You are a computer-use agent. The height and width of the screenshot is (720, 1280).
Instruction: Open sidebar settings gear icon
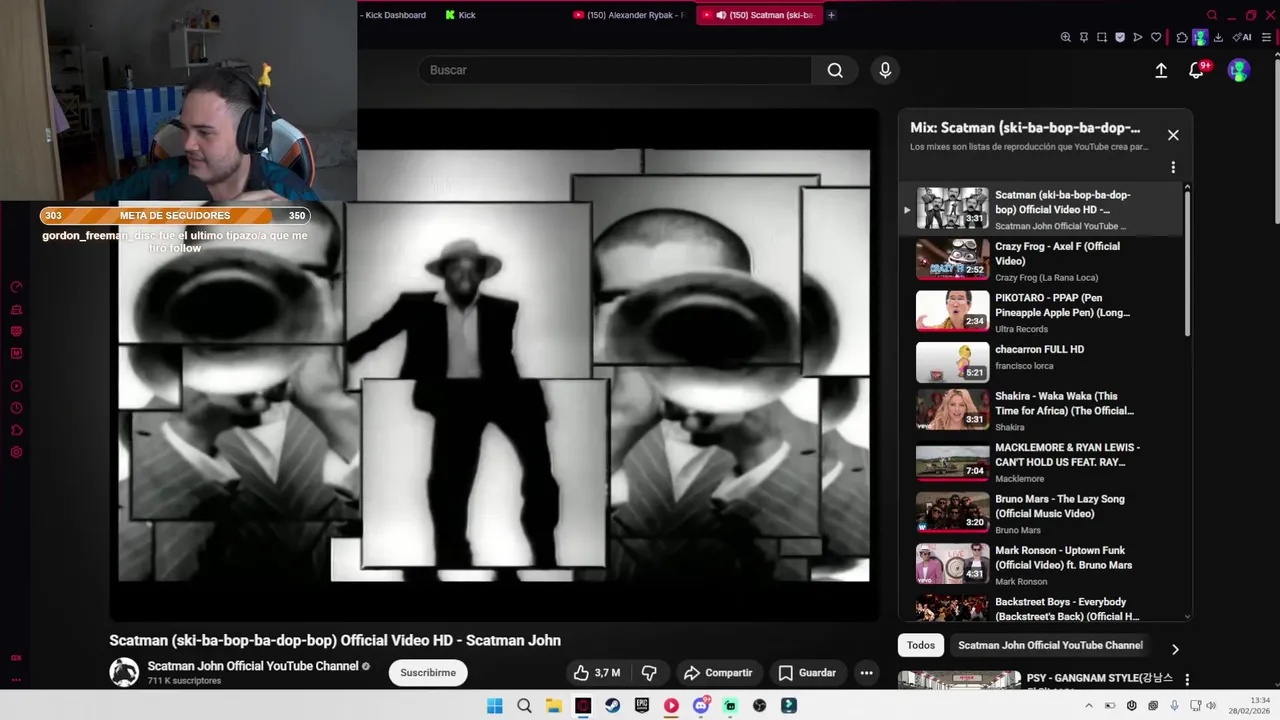point(16,452)
